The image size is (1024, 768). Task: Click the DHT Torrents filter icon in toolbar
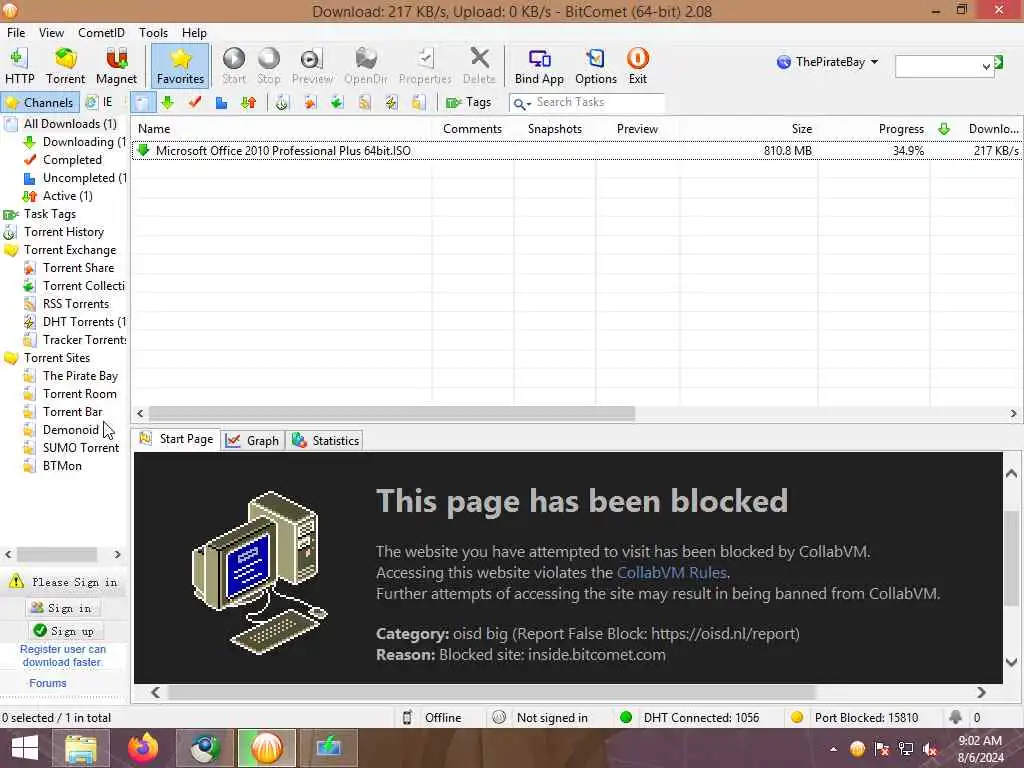pos(392,103)
